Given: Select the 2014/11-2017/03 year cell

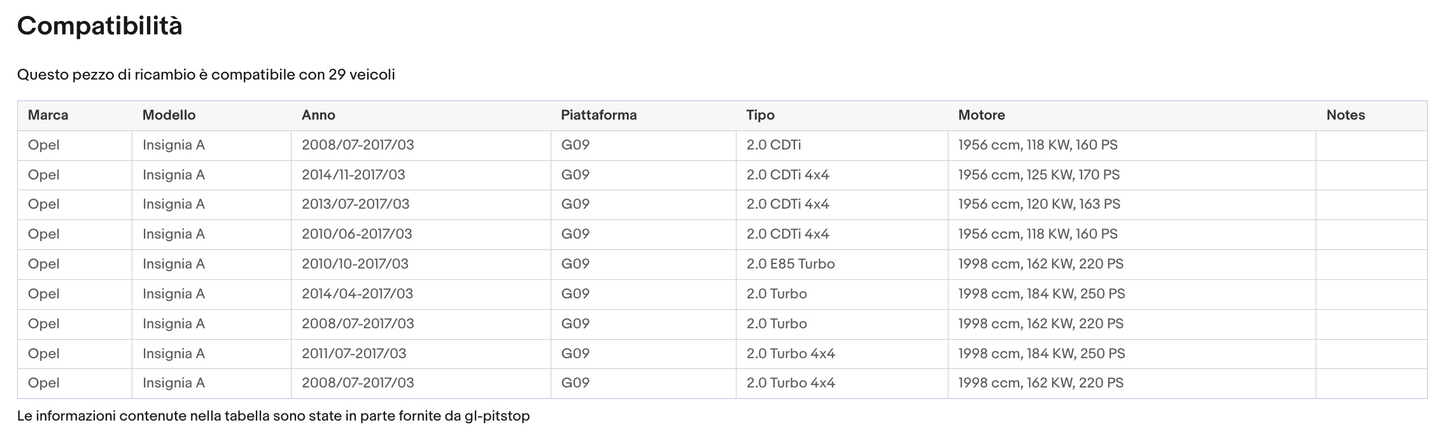Looking at the screenshot, I should [x=353, y=175].
